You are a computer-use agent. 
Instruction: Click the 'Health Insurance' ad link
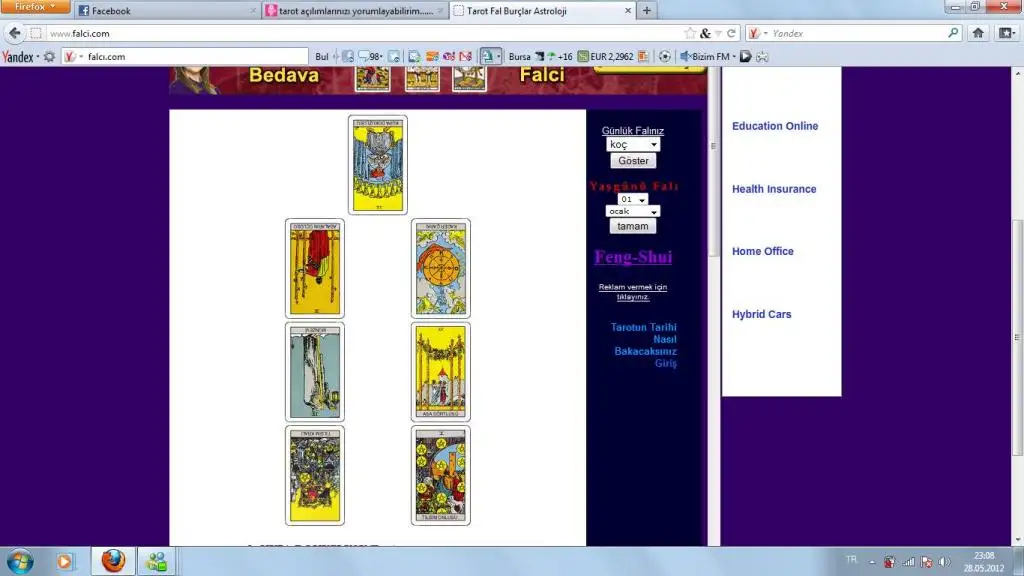pyautogui.click(x=774, y=189)
